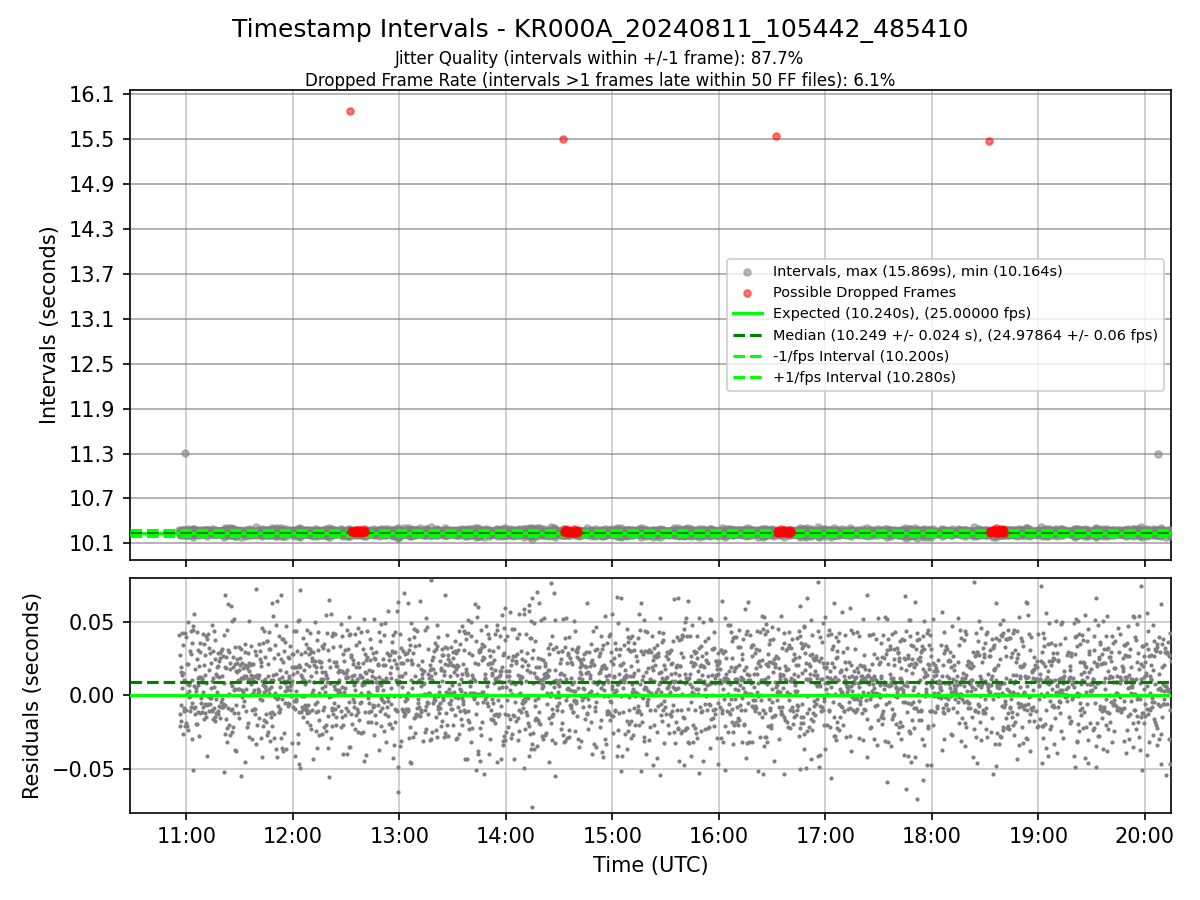The width and height of the screenshot is (1200, 900).
Task: Click the '20:00' x-axis tick label
Action: tap(1145, 835)
